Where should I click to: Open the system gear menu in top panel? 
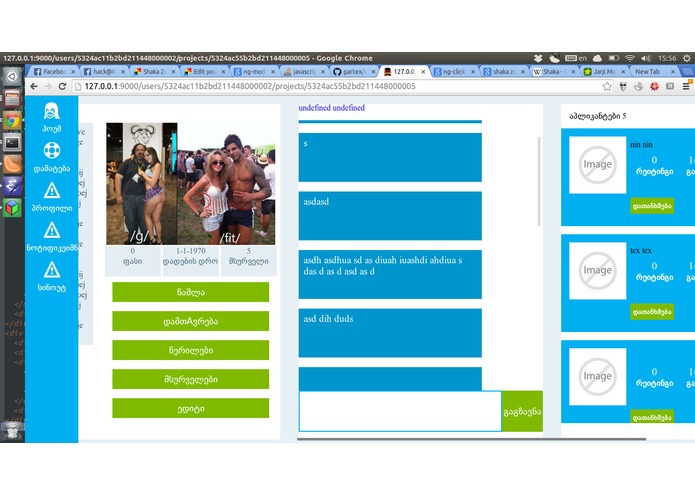(x=687, y=58)
